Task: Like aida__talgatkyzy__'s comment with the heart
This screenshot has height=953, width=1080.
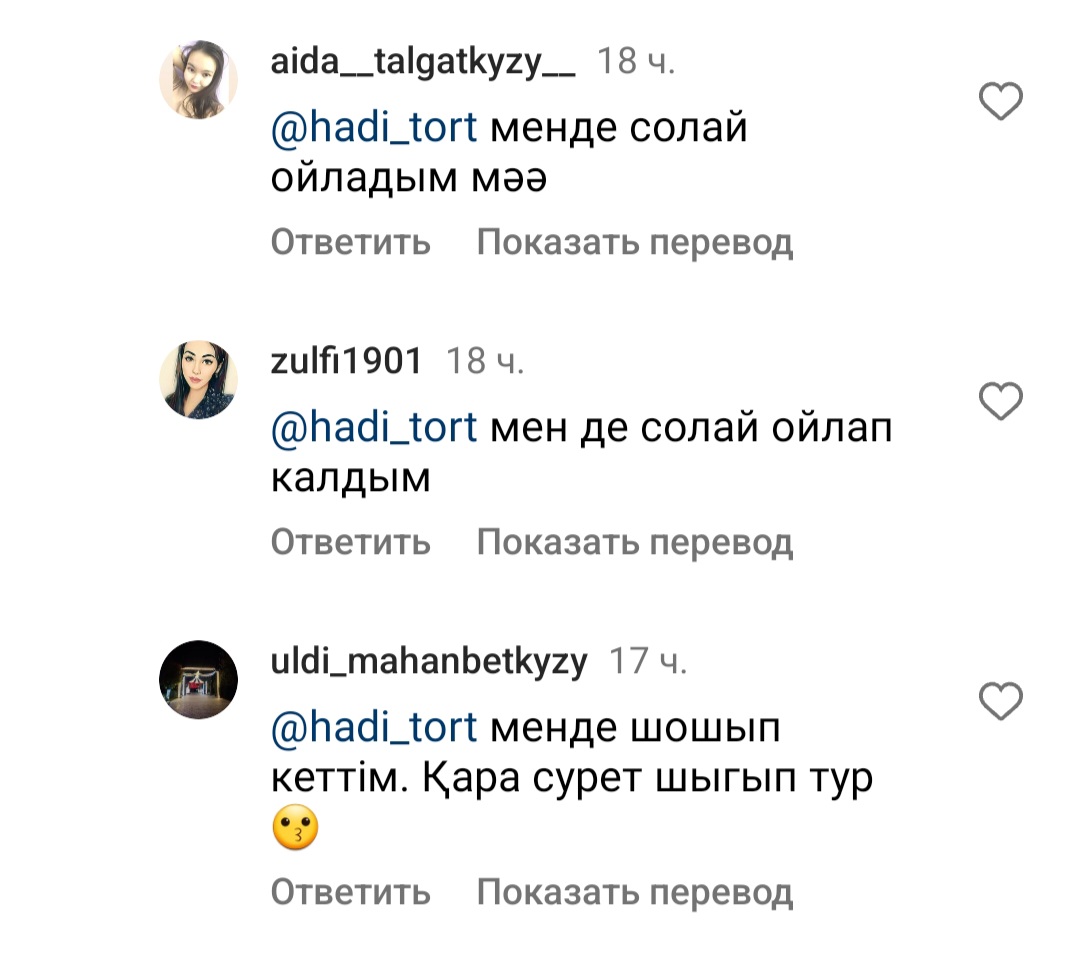Action: point(999,102)
